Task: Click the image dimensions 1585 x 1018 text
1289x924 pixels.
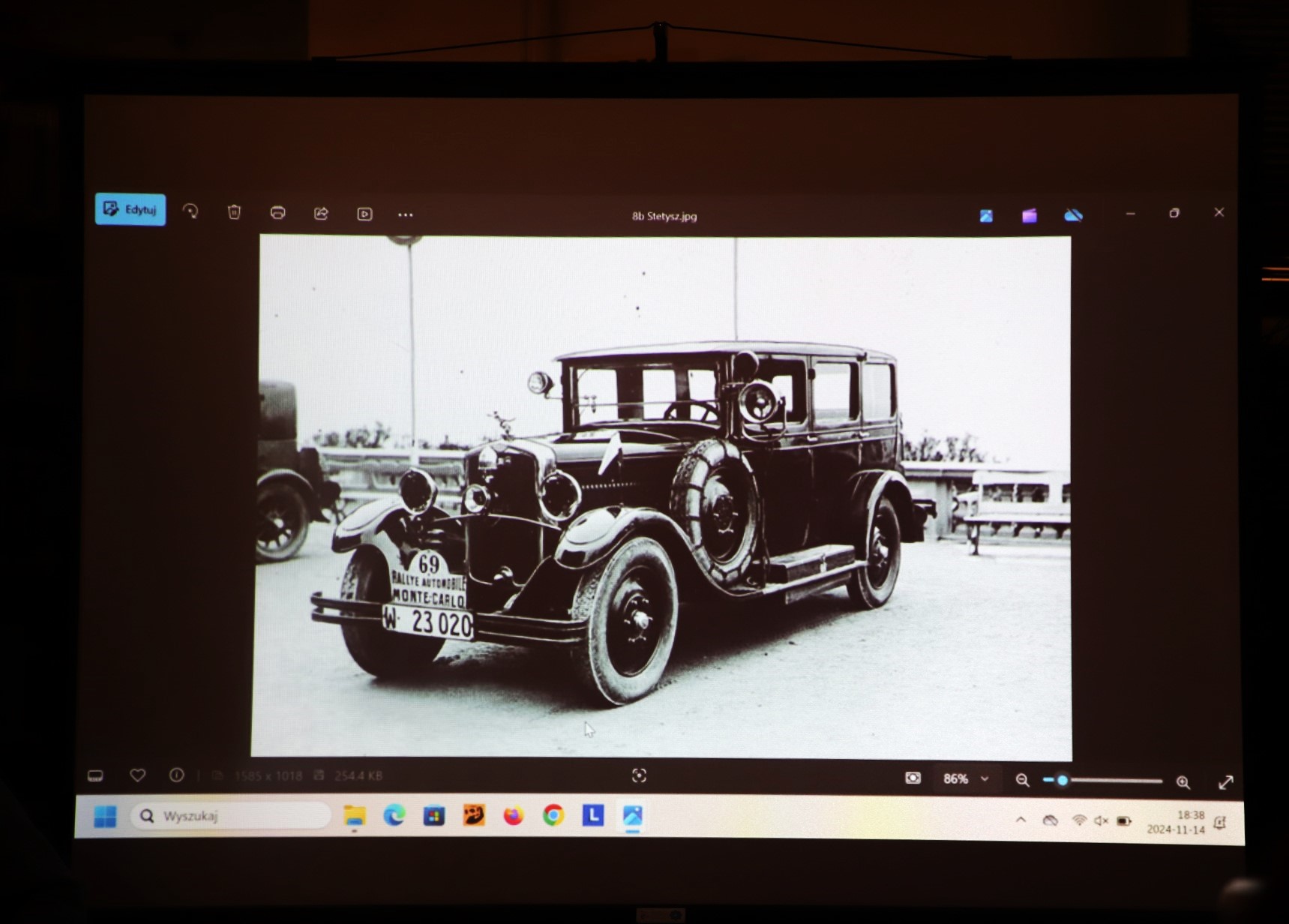Action: (x=268, y=776)
